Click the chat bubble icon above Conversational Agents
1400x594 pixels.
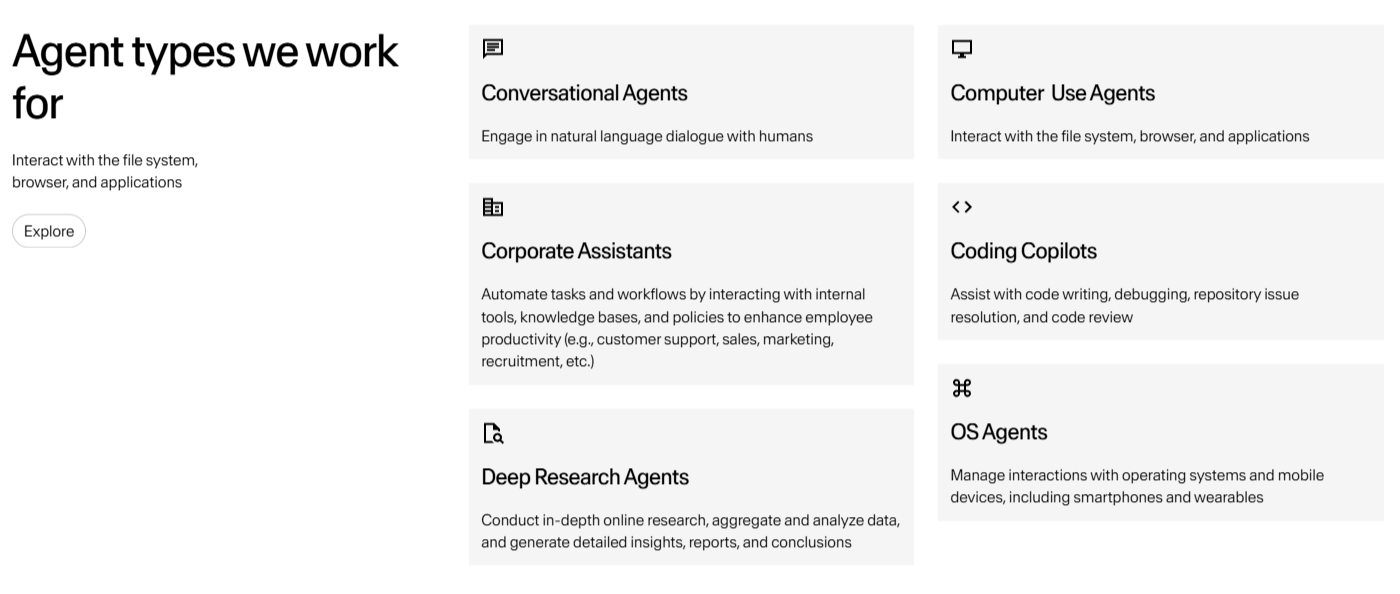point(492,48)
